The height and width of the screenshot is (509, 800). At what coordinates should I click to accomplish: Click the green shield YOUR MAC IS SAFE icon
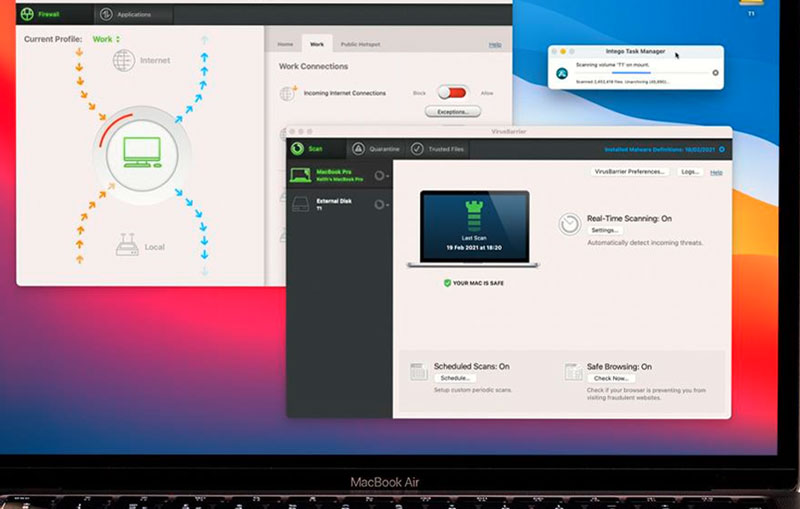[447, 283]
